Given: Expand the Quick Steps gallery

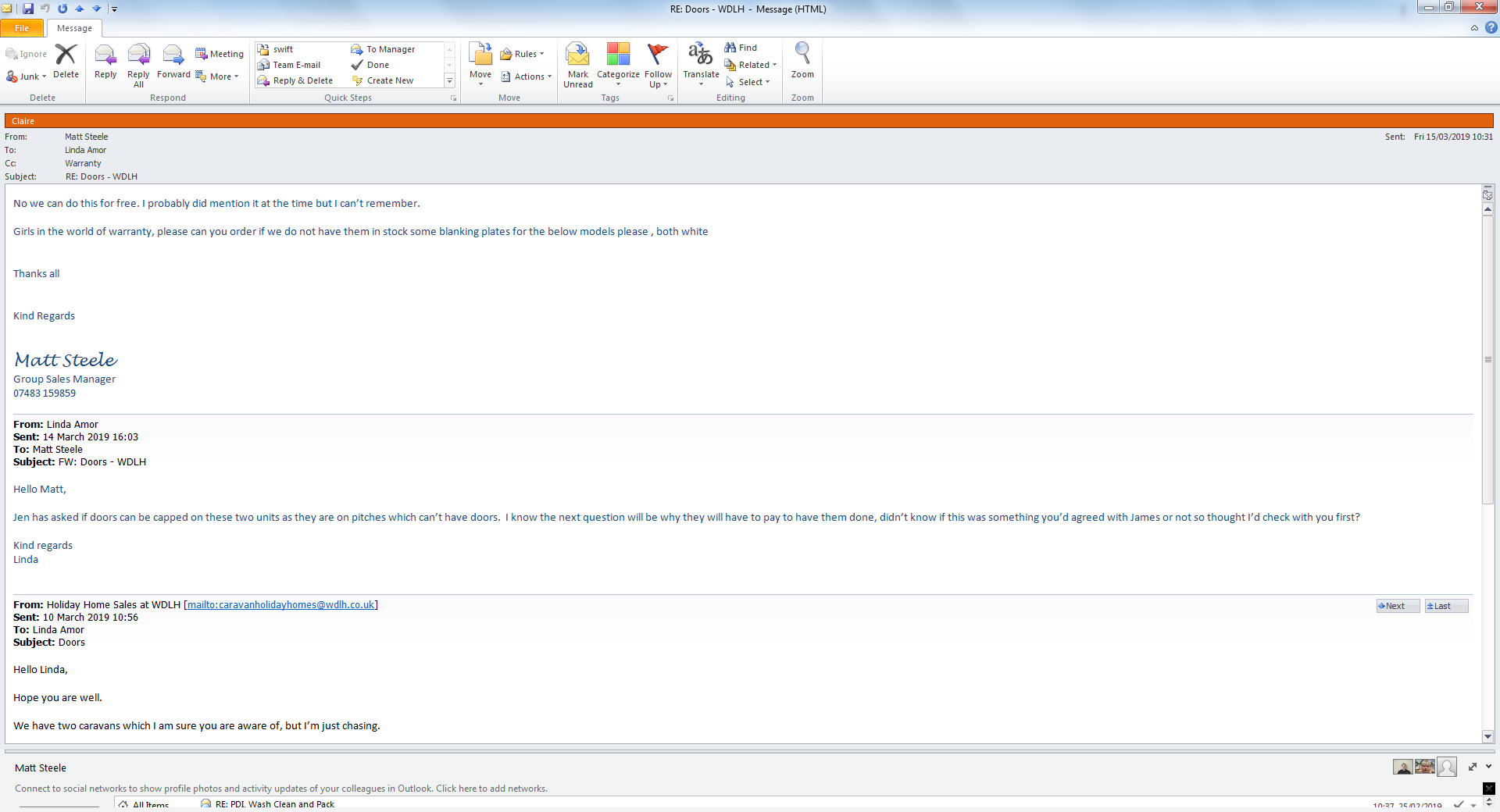Looking at the screenshot, I should [x=449, y=80].
